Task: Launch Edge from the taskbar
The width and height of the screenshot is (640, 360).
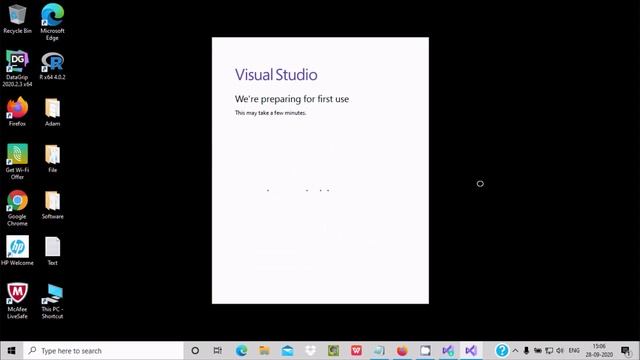Action: click(x=241, y=351)
